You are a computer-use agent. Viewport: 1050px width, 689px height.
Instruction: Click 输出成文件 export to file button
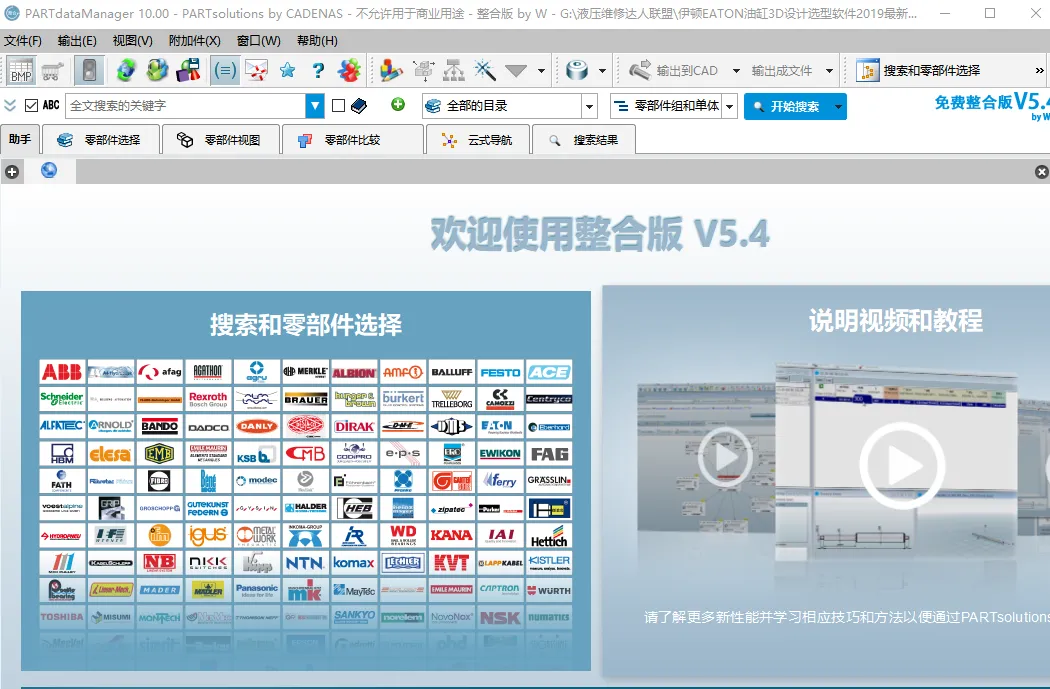point(781,70)
